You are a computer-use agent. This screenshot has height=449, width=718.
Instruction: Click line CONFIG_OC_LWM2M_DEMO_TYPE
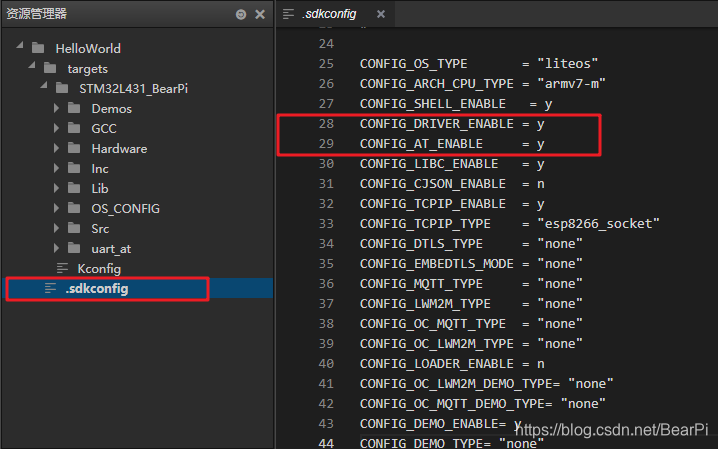tap(486, 384)
